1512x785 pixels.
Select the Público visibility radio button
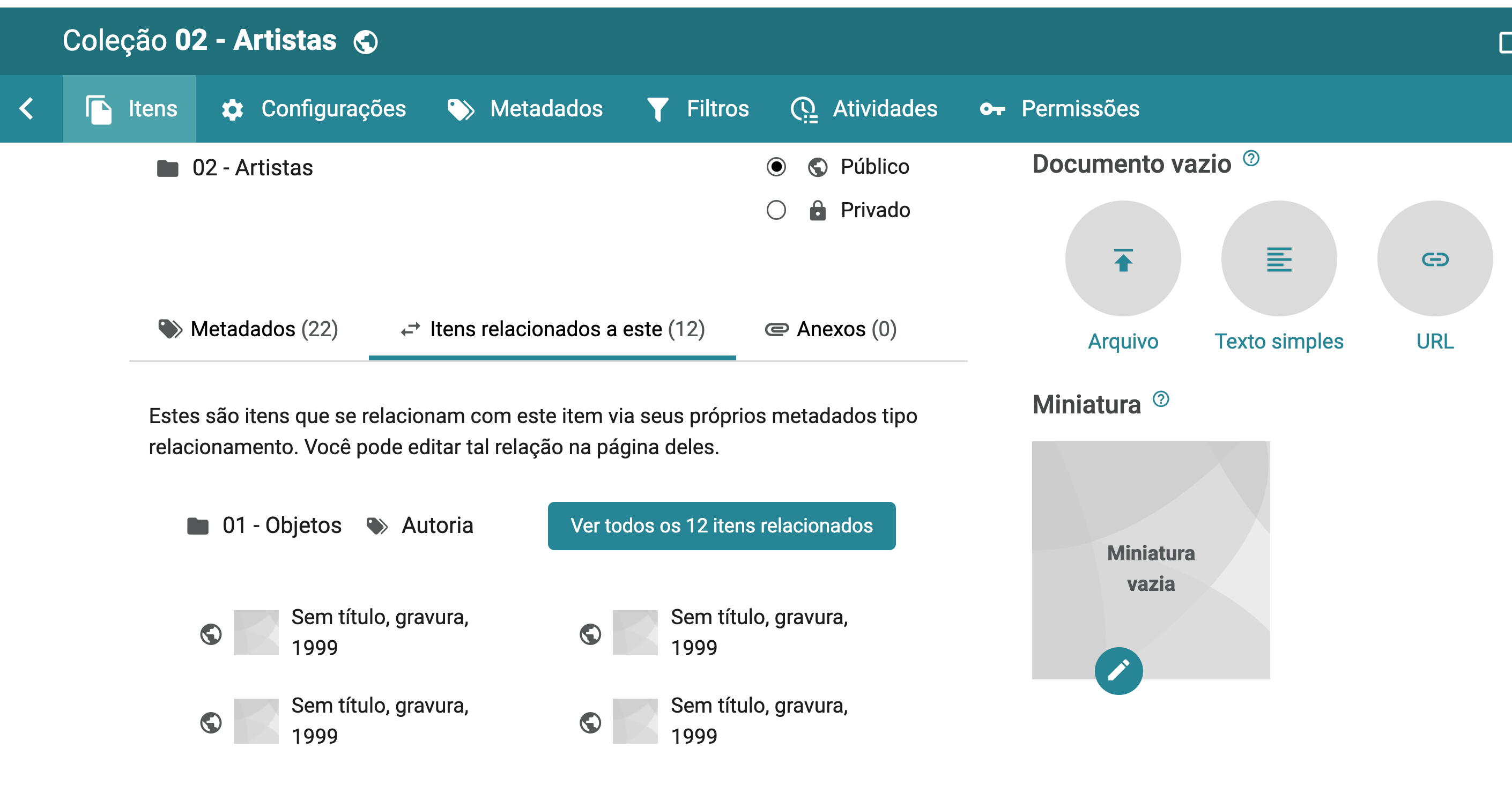coord(776,167)
